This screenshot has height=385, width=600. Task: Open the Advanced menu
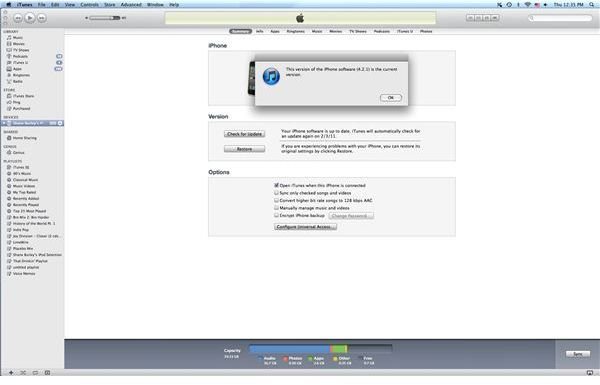(x=131, y=5)
